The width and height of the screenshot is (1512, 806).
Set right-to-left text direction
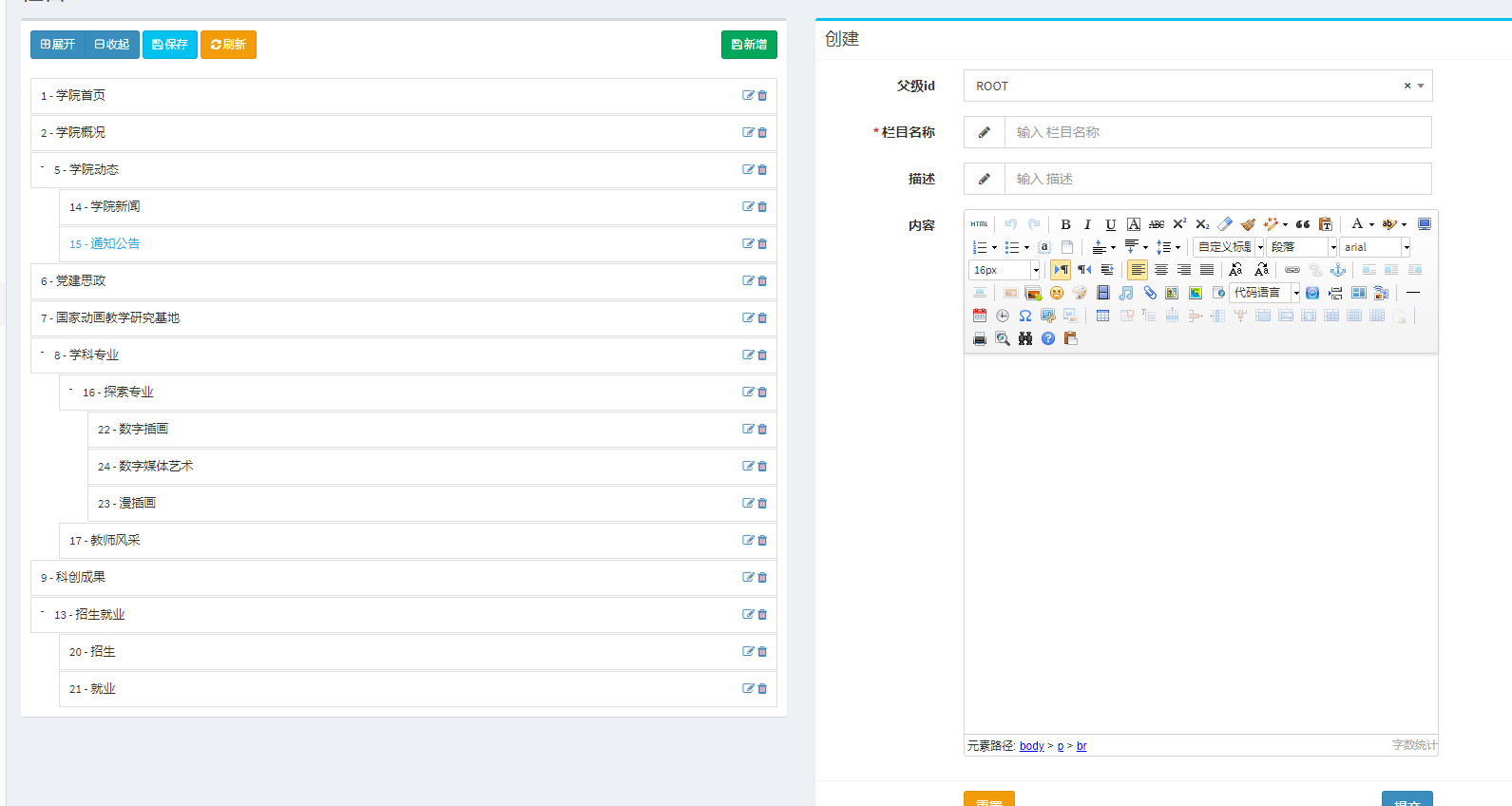(x=1084, y=270)
